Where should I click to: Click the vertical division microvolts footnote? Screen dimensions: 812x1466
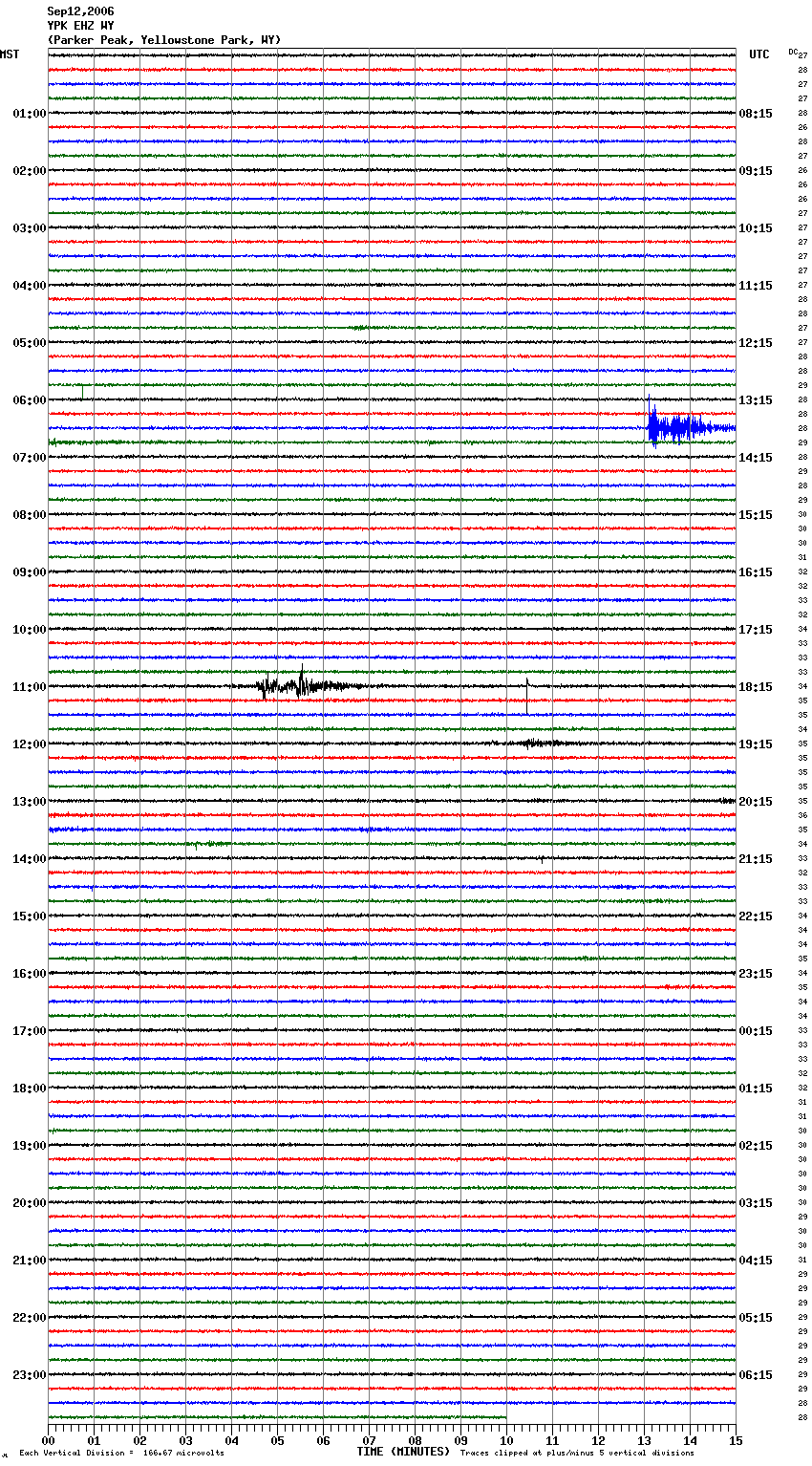pyautogui.click(x=121, y=1454)
